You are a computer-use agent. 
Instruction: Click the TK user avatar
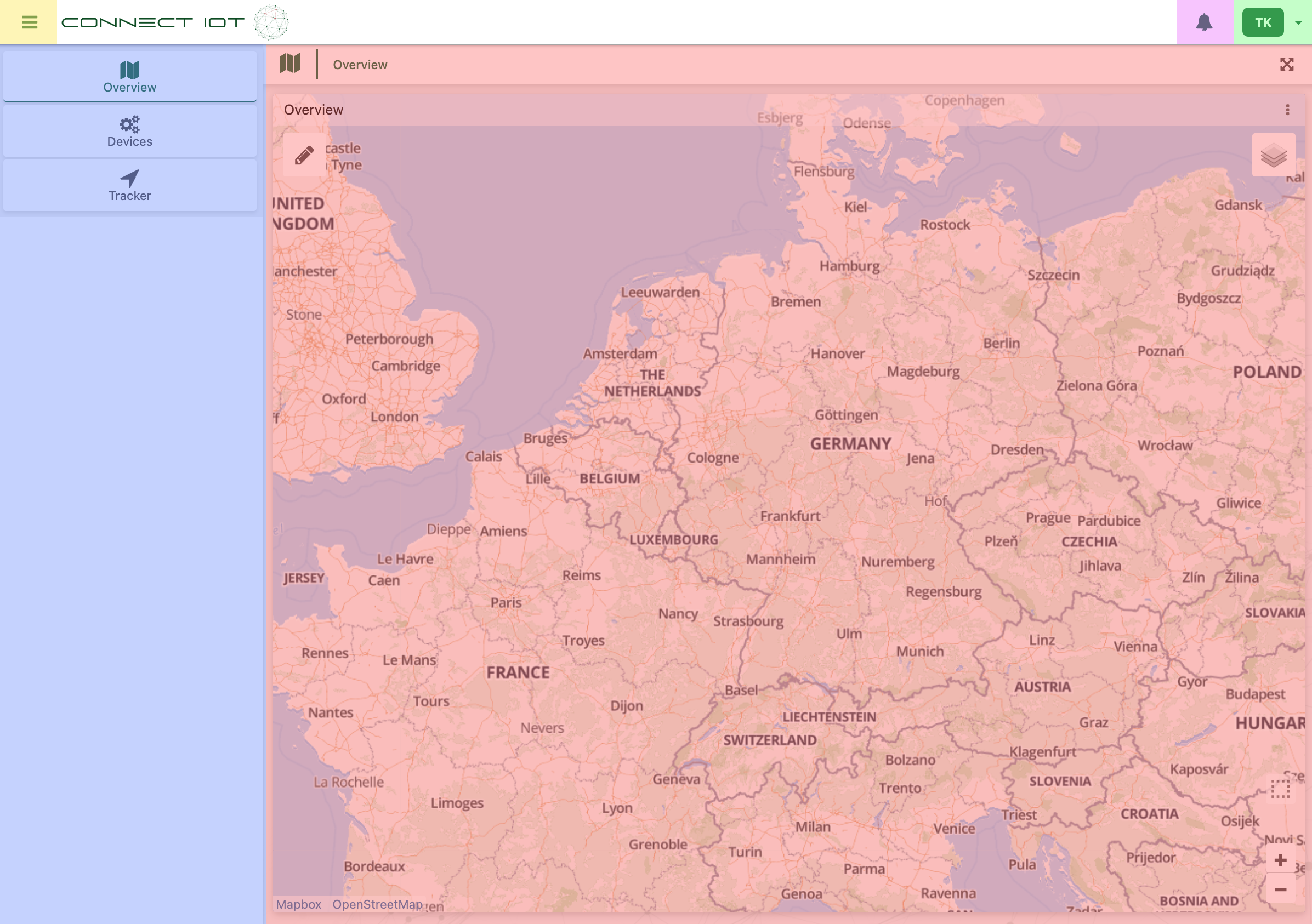pos(1263,22)
